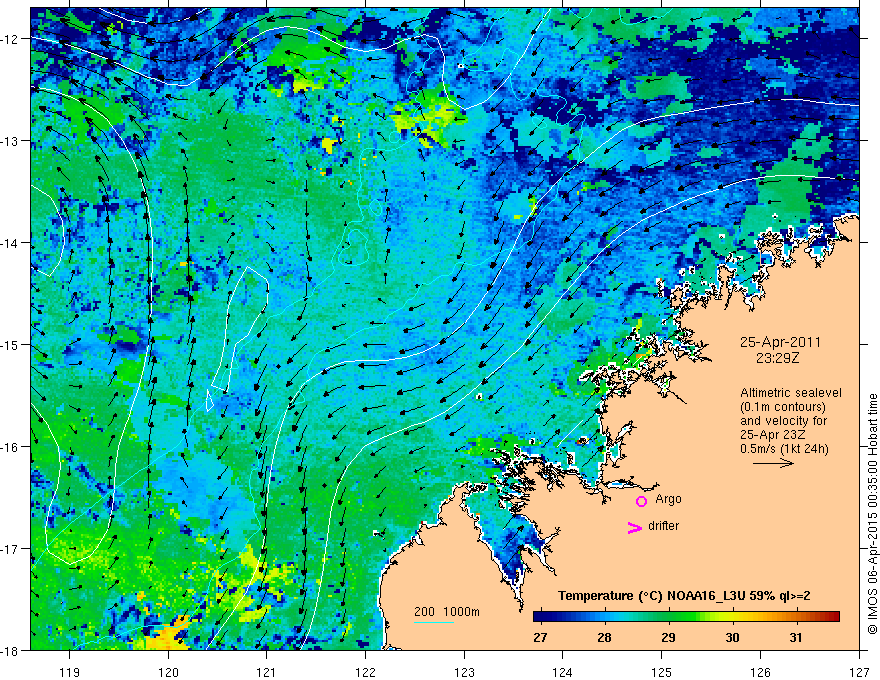Click the color bar label '29'
This screenshot has height=680, width=880.
668,637
